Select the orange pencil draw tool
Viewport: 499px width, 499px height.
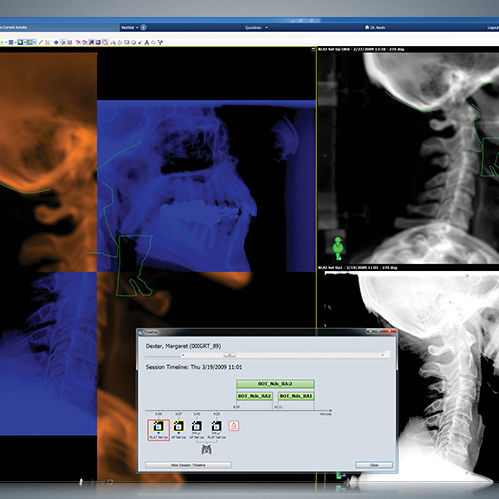click(41, 42)
